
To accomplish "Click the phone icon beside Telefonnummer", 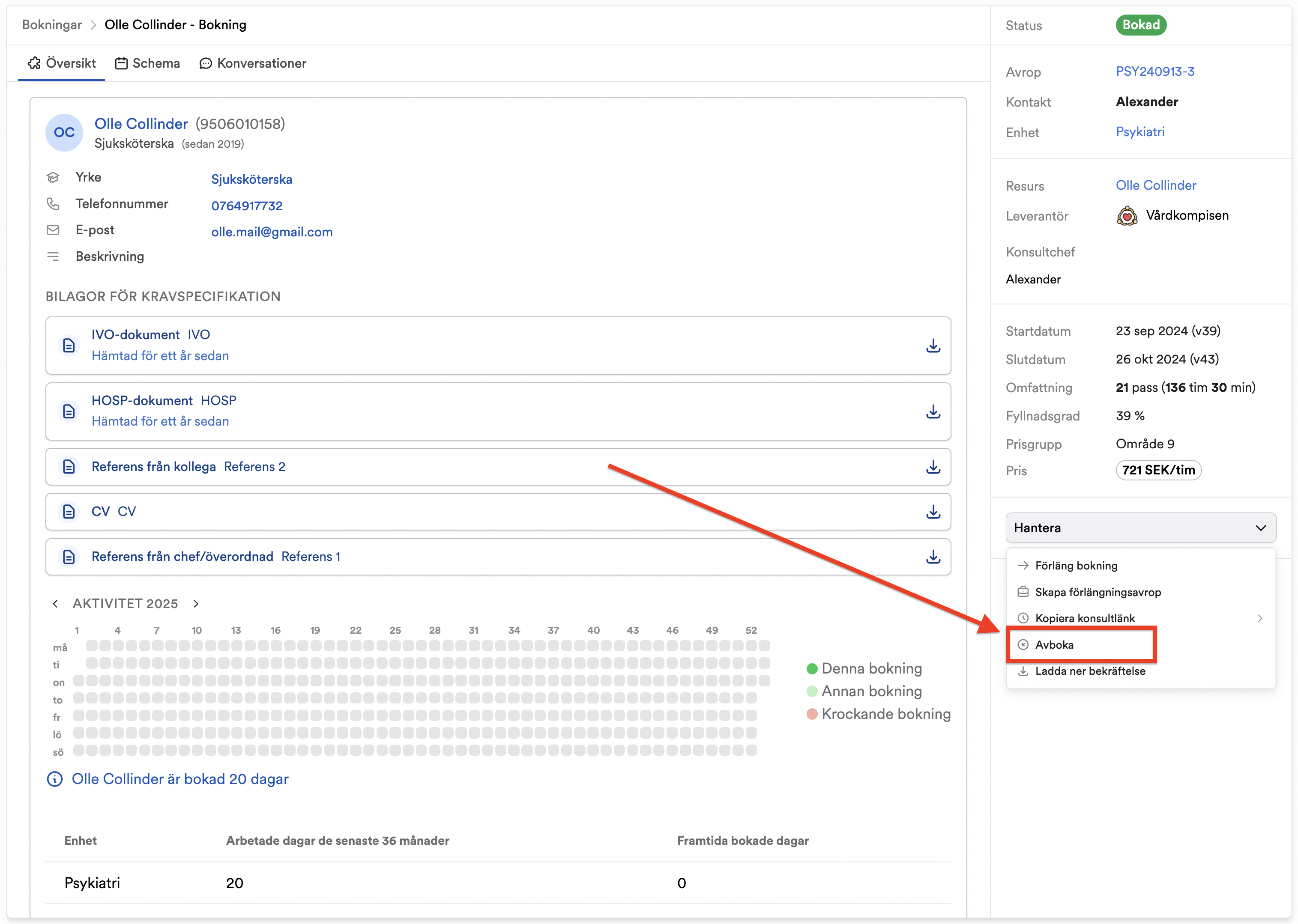I will click(53, 204).
